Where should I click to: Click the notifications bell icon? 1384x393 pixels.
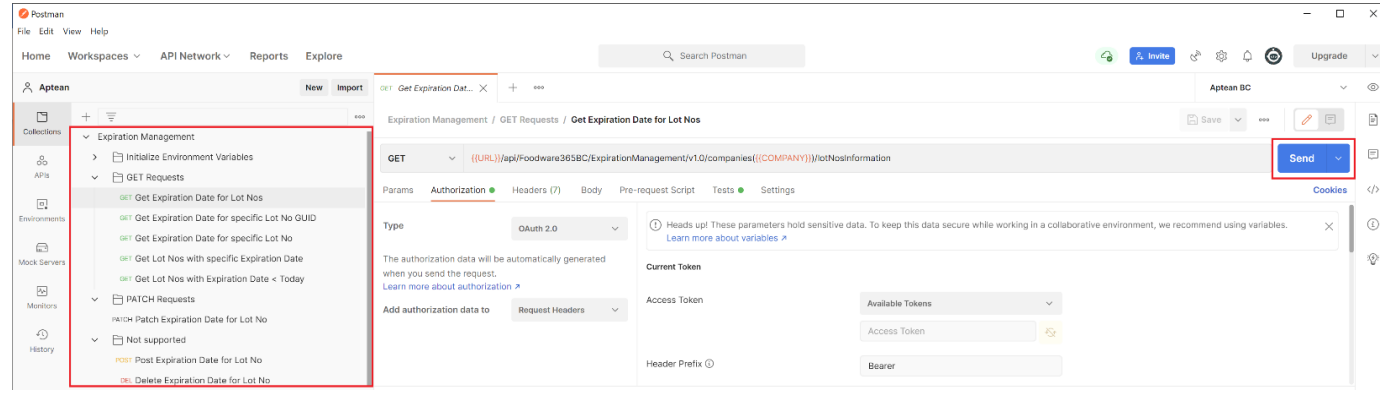click(x=1247, y=56)
